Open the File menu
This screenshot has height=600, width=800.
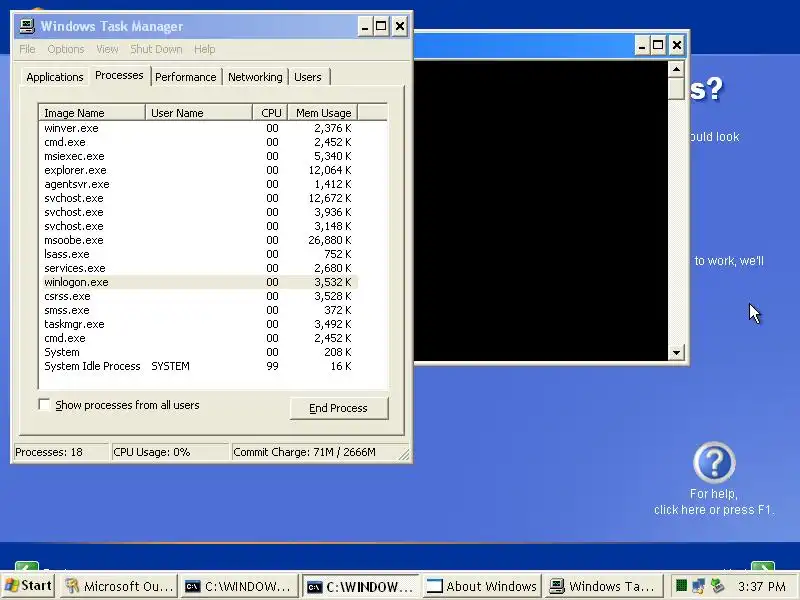coord(27,49)
